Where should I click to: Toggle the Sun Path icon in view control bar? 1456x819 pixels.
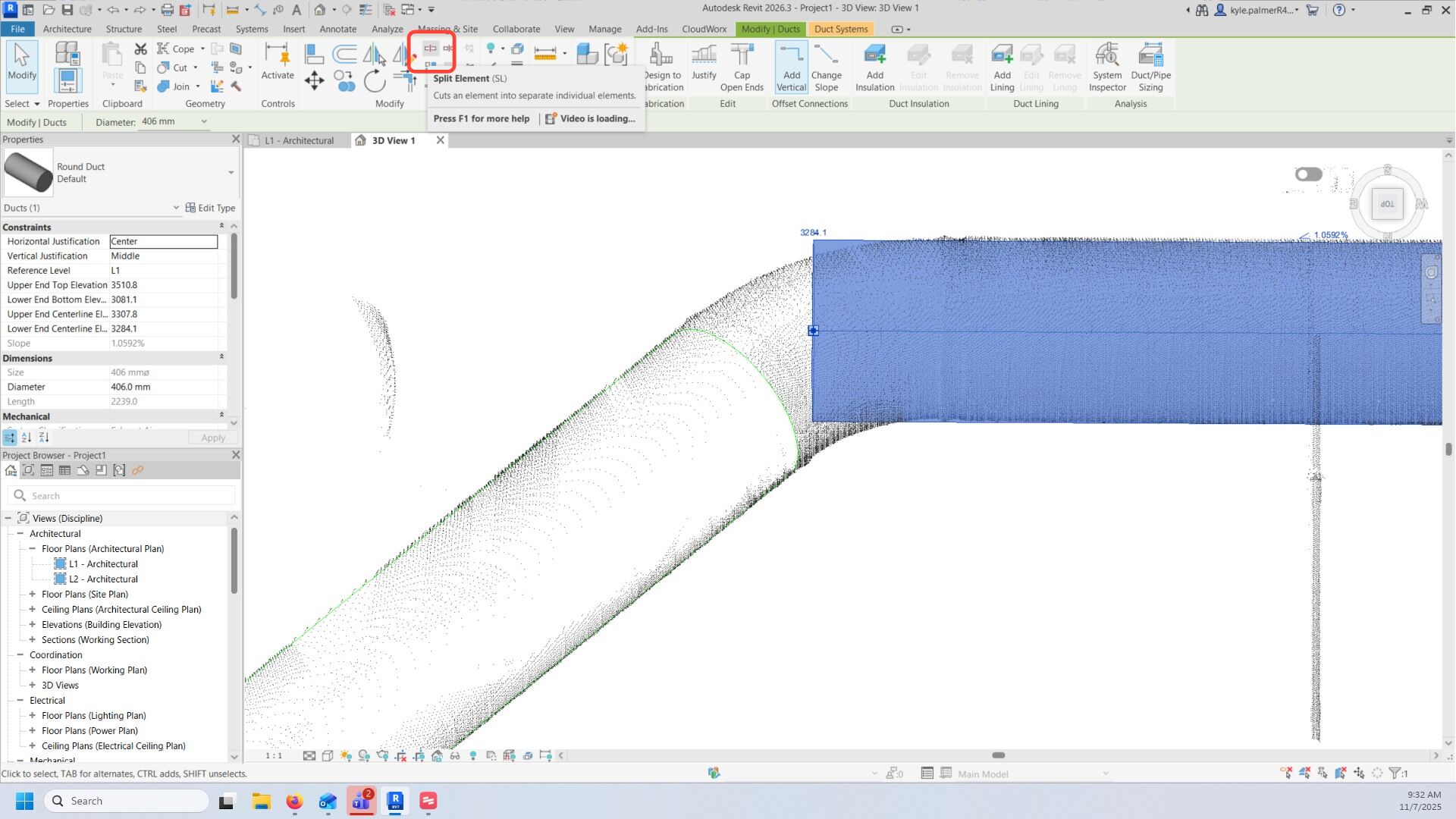(x=346, y=756)
